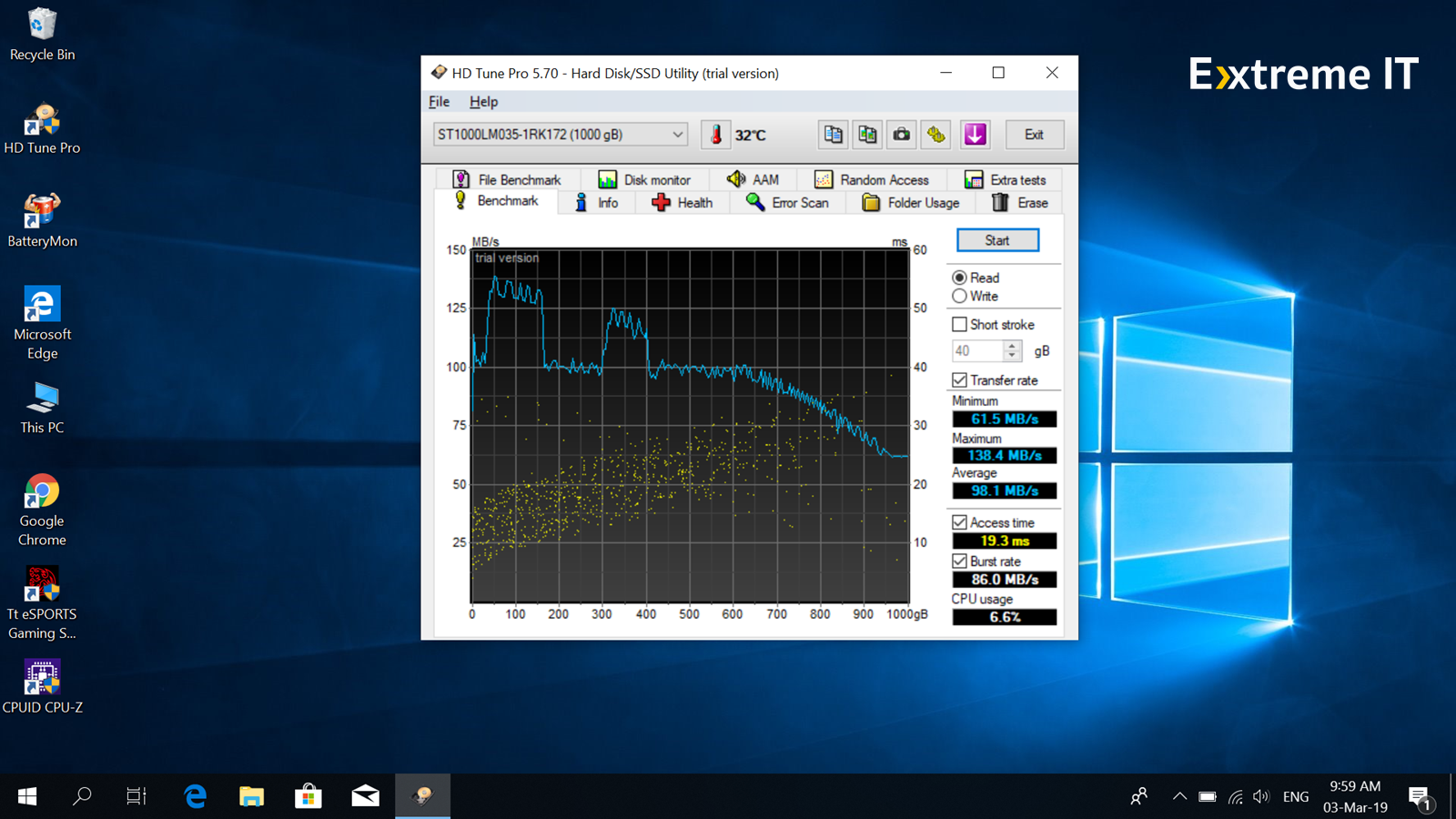Toggle the Access time checkbox
This screenshot has height=819, width=1456.
(x=959, y=522)
